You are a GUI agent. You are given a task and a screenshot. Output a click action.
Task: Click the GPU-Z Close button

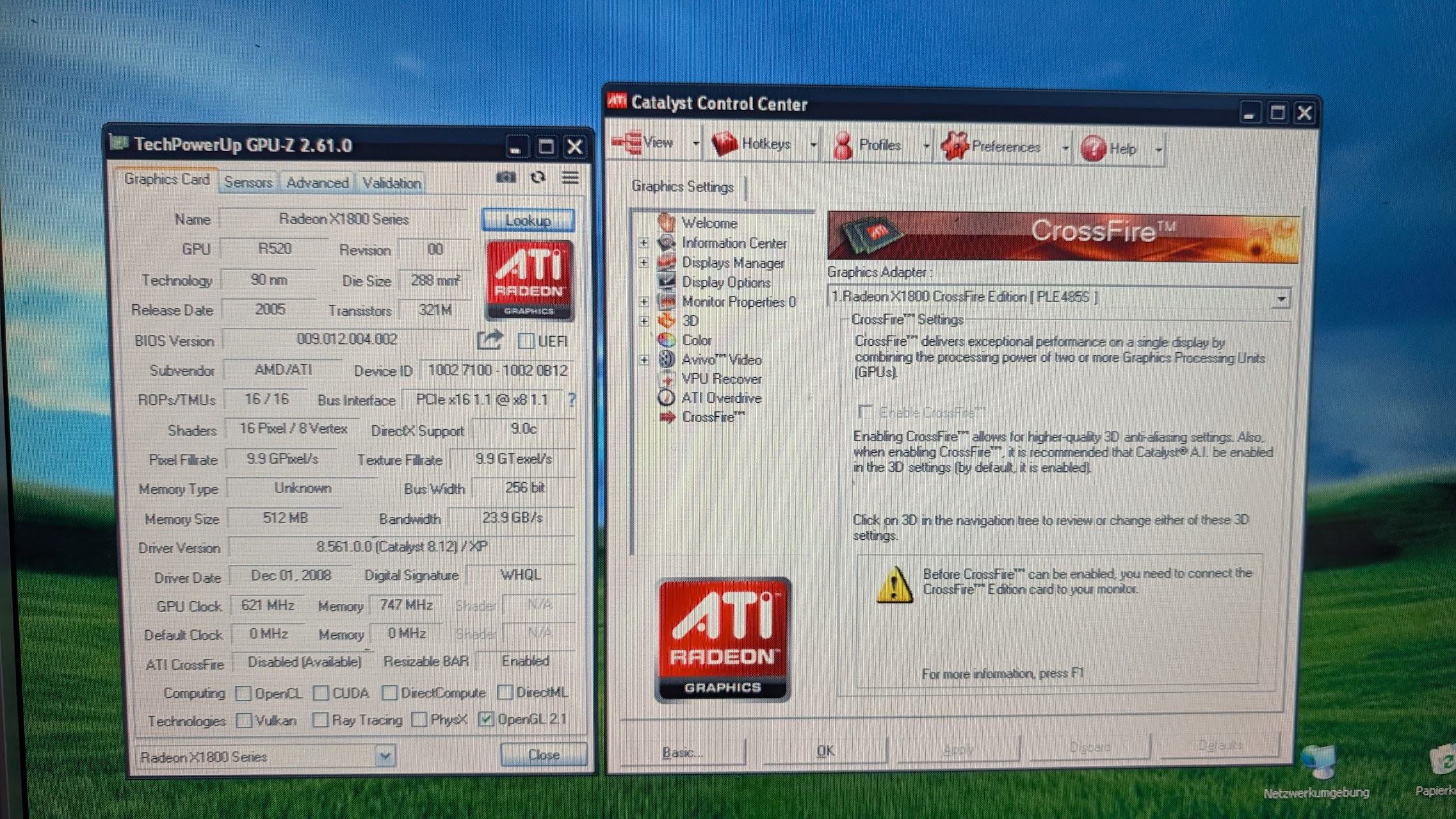pyautogui.click(x=544, y=754)
